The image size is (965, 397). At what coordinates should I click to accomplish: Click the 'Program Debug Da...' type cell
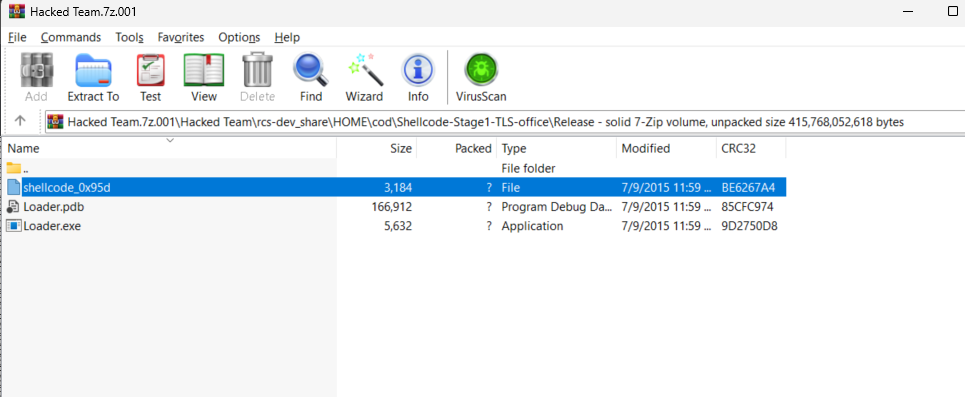click(557, 207)
